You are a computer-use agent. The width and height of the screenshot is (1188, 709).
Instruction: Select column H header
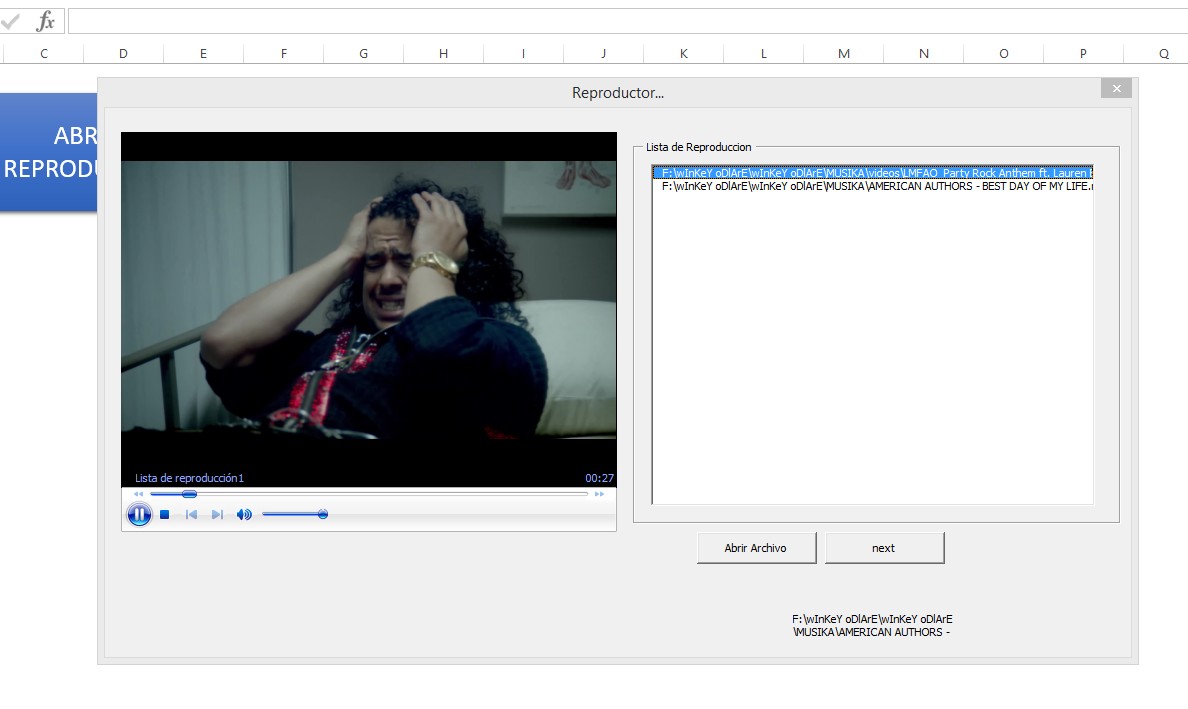tap(443, 54)
